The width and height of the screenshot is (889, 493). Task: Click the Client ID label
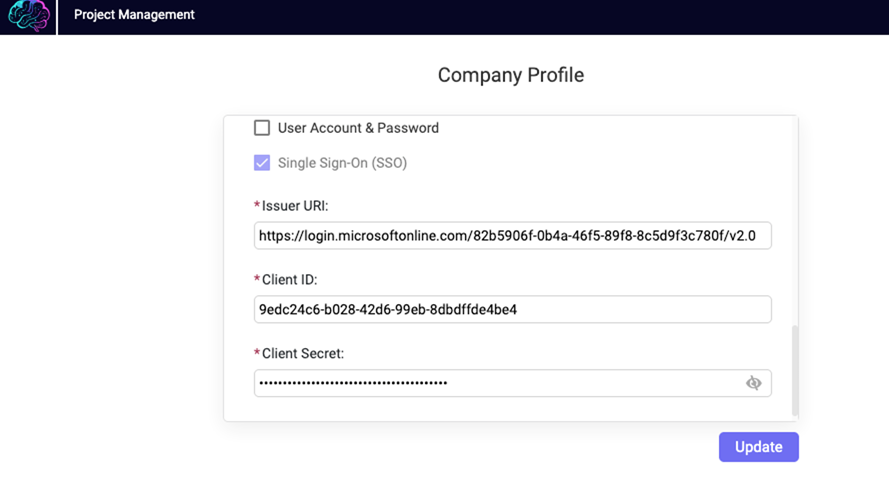289,280
